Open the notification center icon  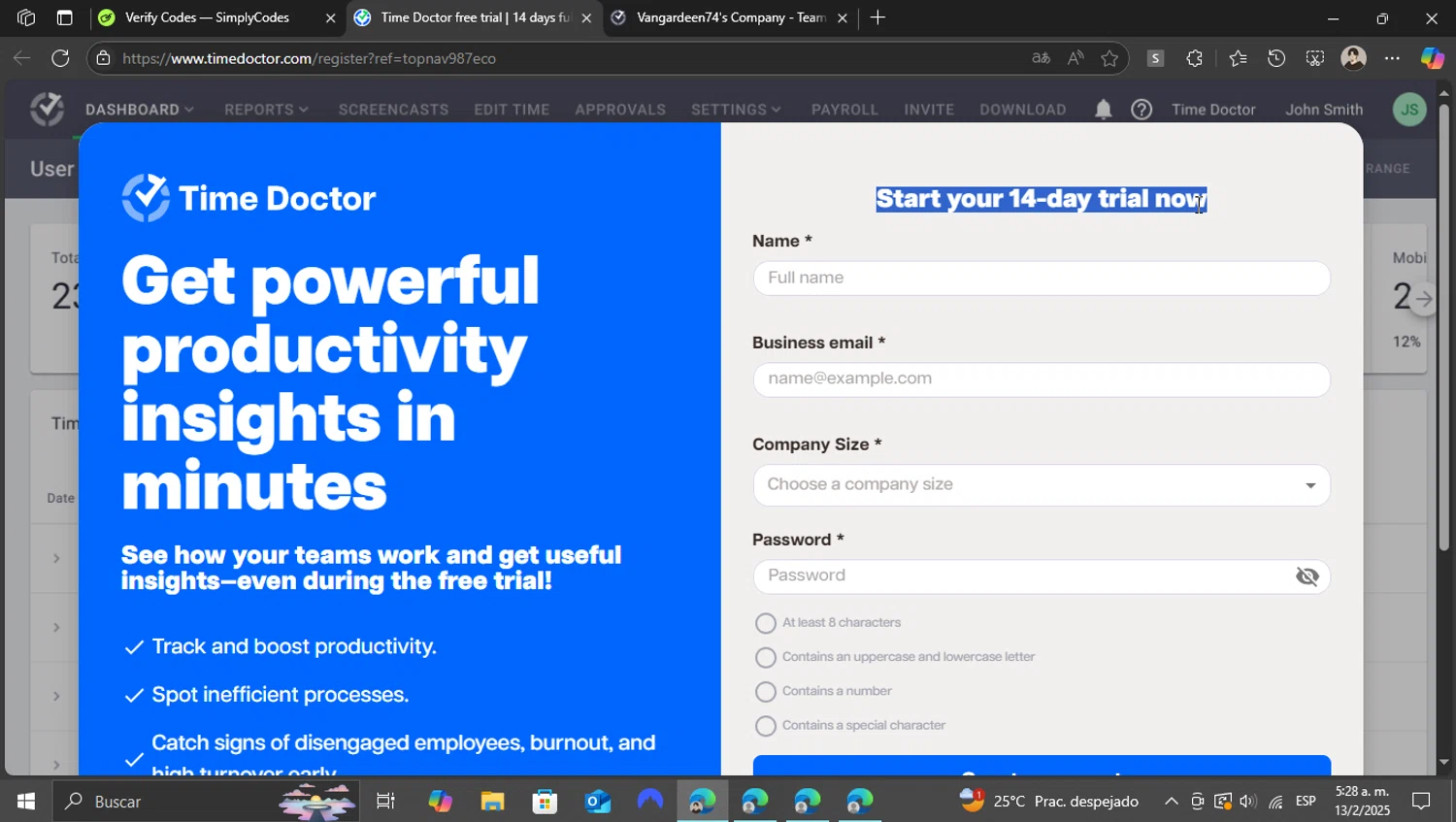pos(1421,802)
